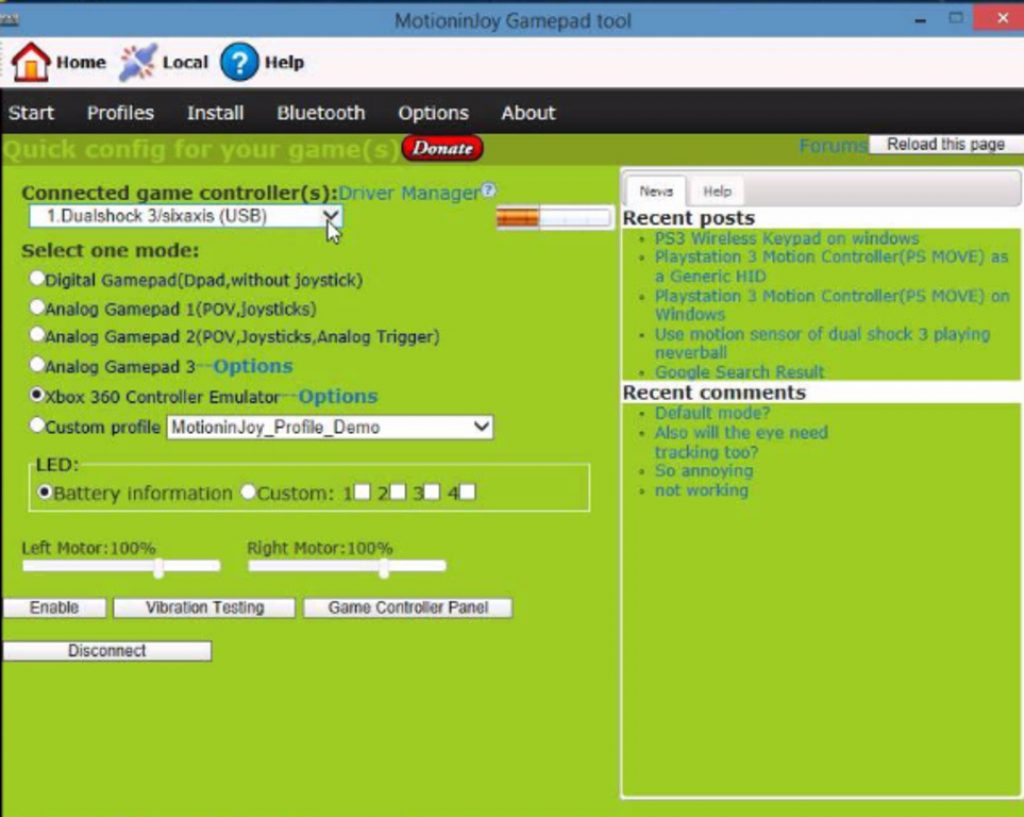Screen dimensions: 1024x817
Task: Open the Install menu
Action: click(216, 113)
